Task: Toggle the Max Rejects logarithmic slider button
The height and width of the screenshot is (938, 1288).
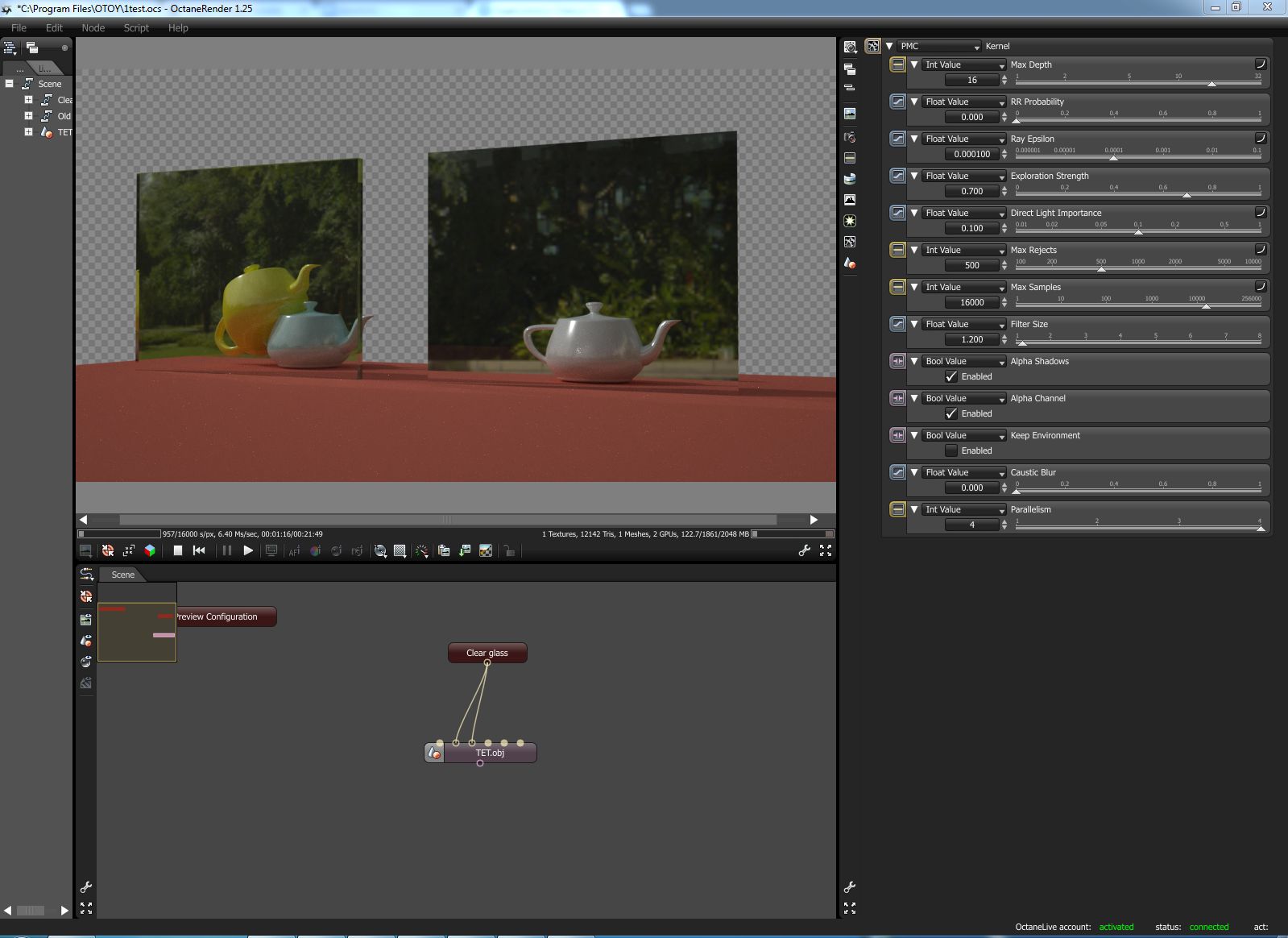Action: (x=1261, y=250)
